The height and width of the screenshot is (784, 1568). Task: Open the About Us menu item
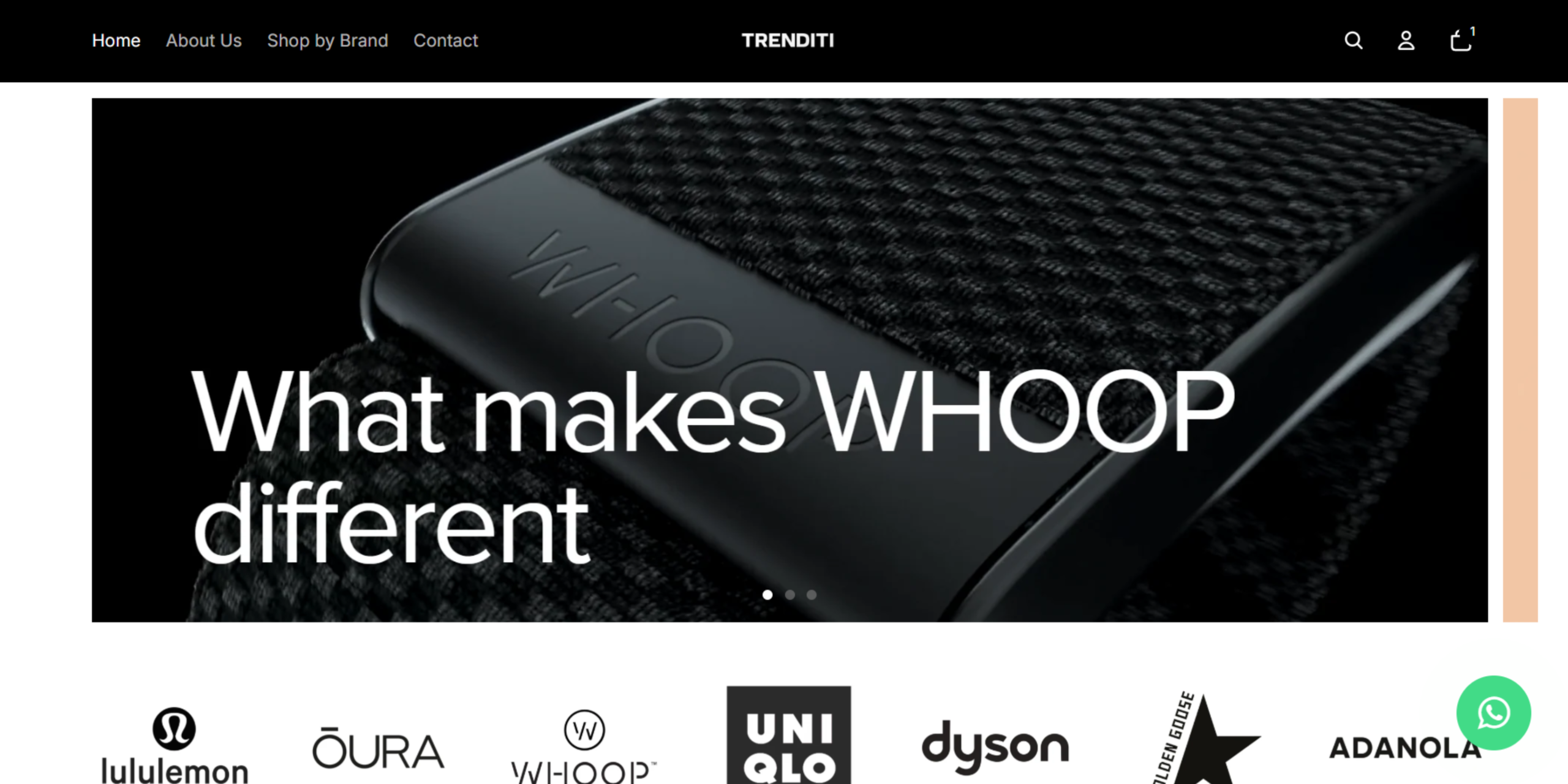click(204, 40)
